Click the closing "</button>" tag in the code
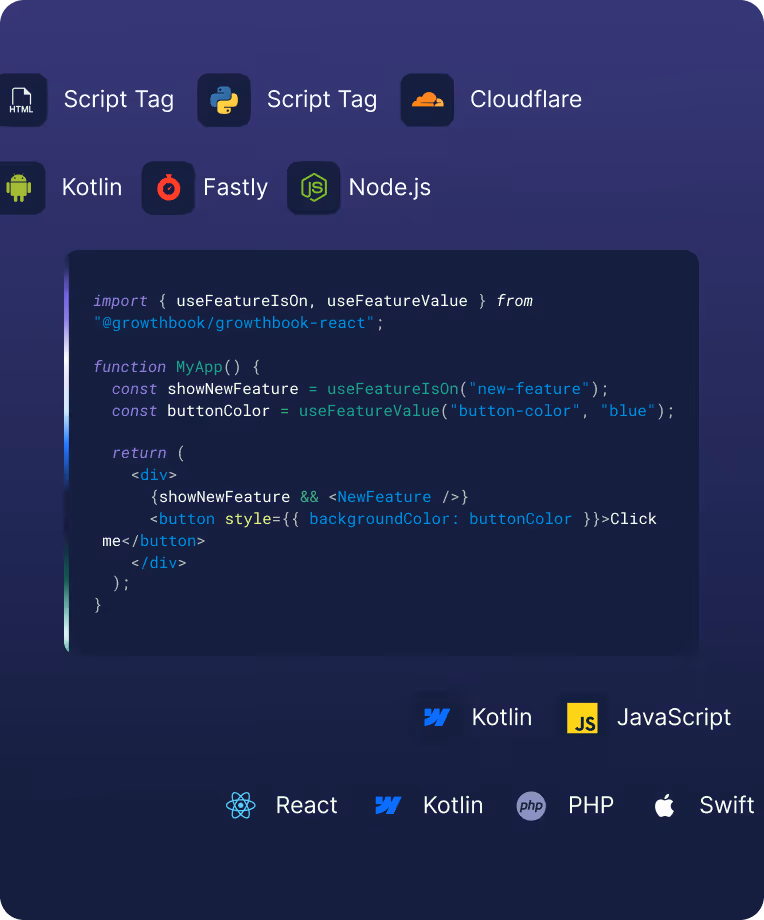 (x=163, y=541)
